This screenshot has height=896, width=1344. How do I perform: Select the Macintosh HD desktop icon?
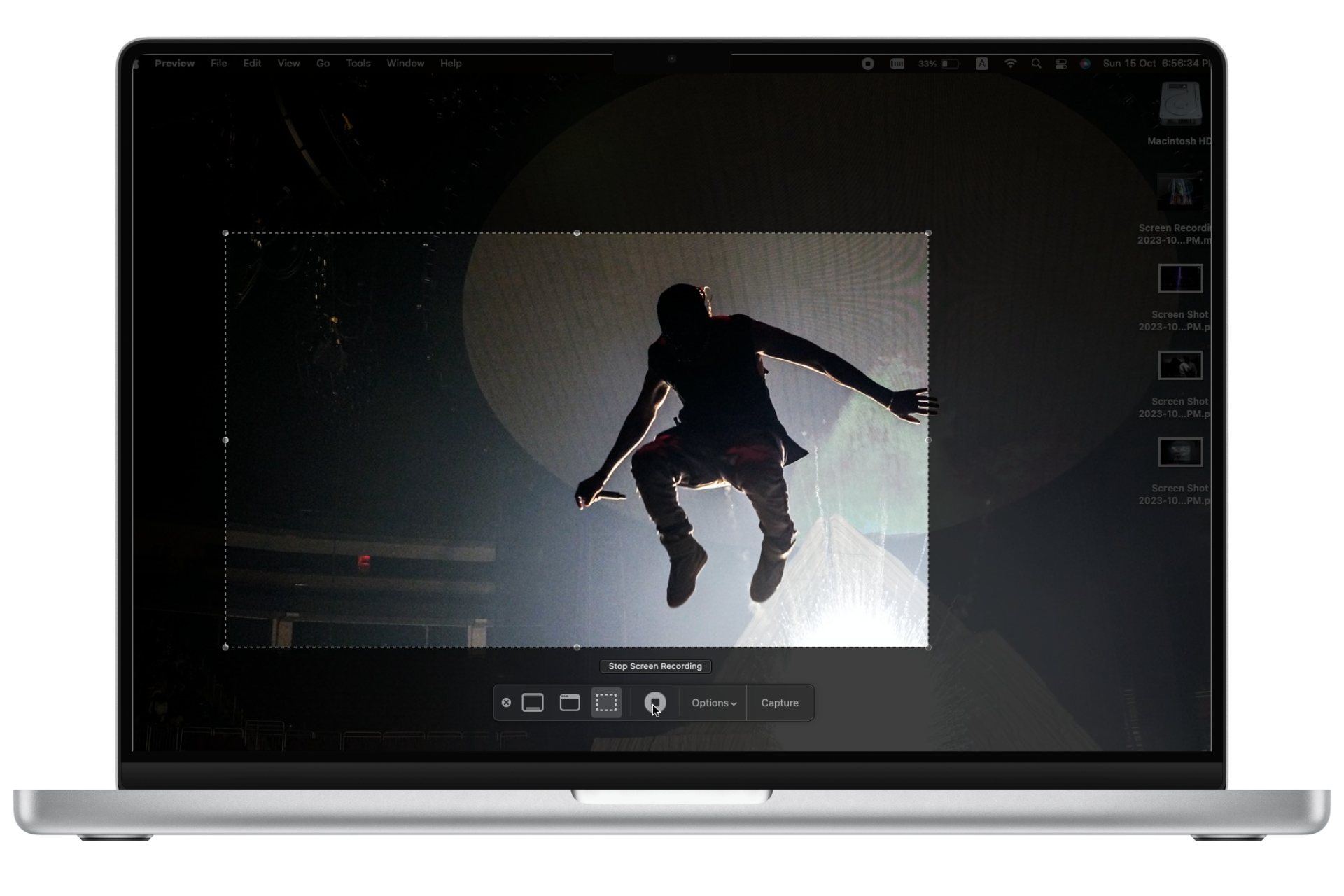tap(1180, 105)
